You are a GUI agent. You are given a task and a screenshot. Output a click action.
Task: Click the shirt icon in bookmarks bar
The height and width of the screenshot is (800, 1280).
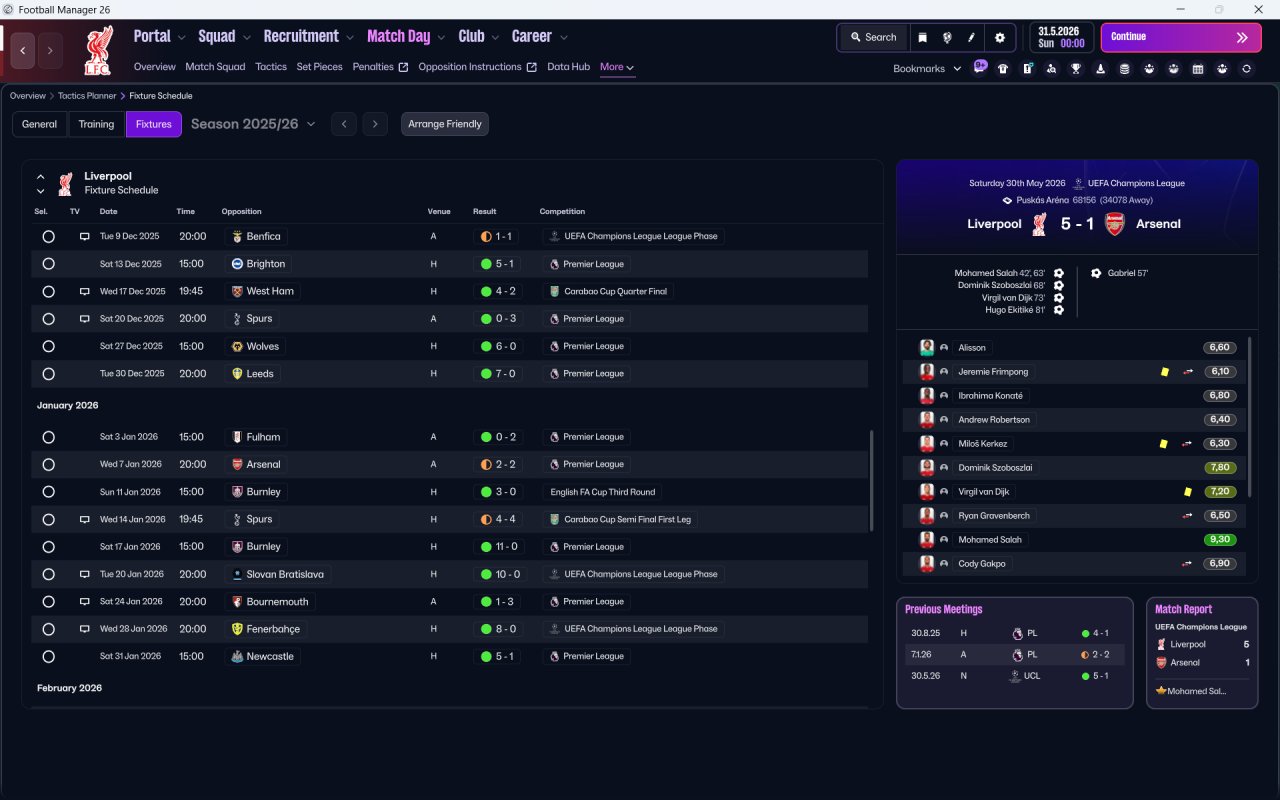pos(1003,69)
